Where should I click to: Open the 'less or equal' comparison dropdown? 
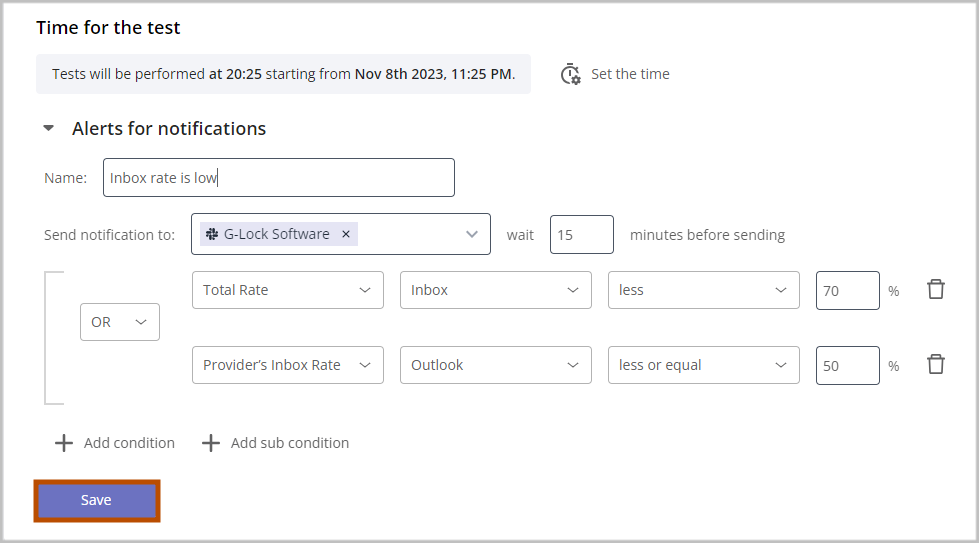click(x=703, y=365)
